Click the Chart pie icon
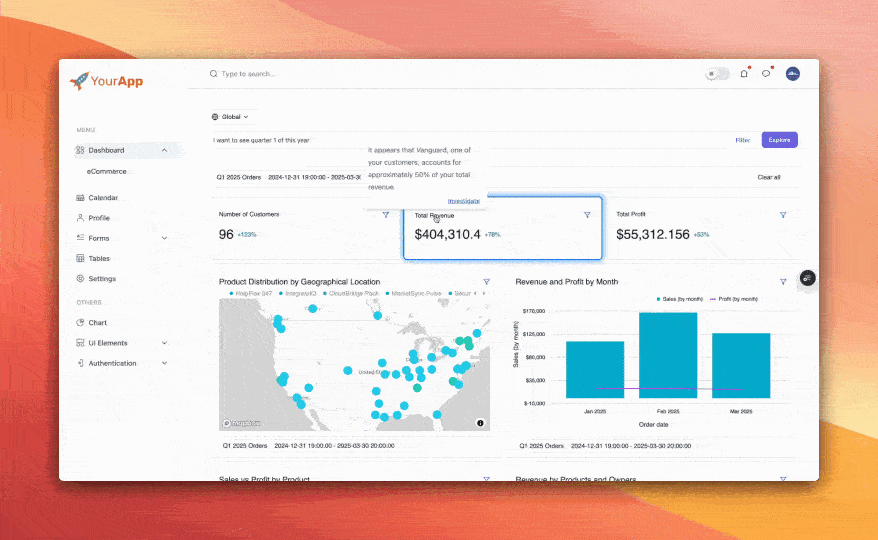This screenshot has width=878, height=540. coord(80,323)
